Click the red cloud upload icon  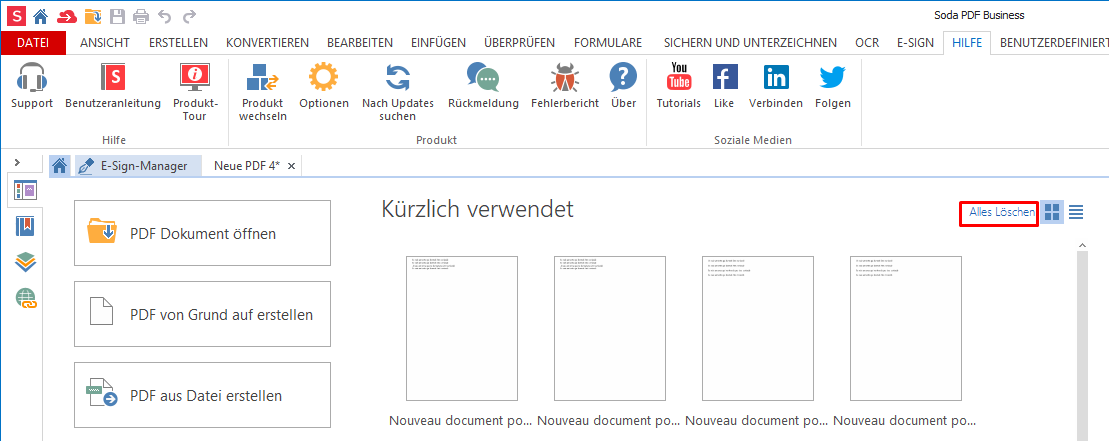click(66, 16)
